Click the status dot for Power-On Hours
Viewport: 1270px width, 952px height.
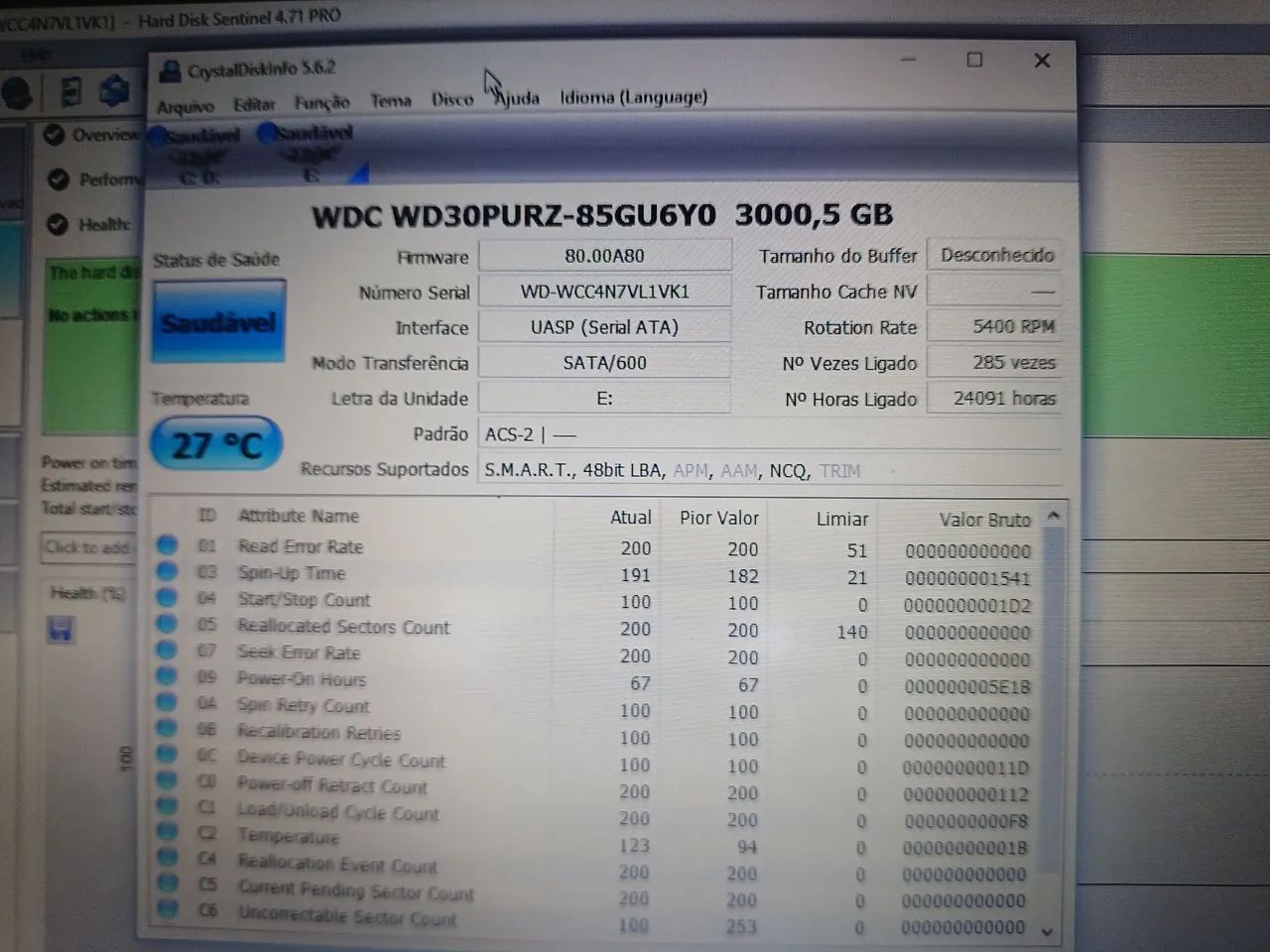click(167, 676)
